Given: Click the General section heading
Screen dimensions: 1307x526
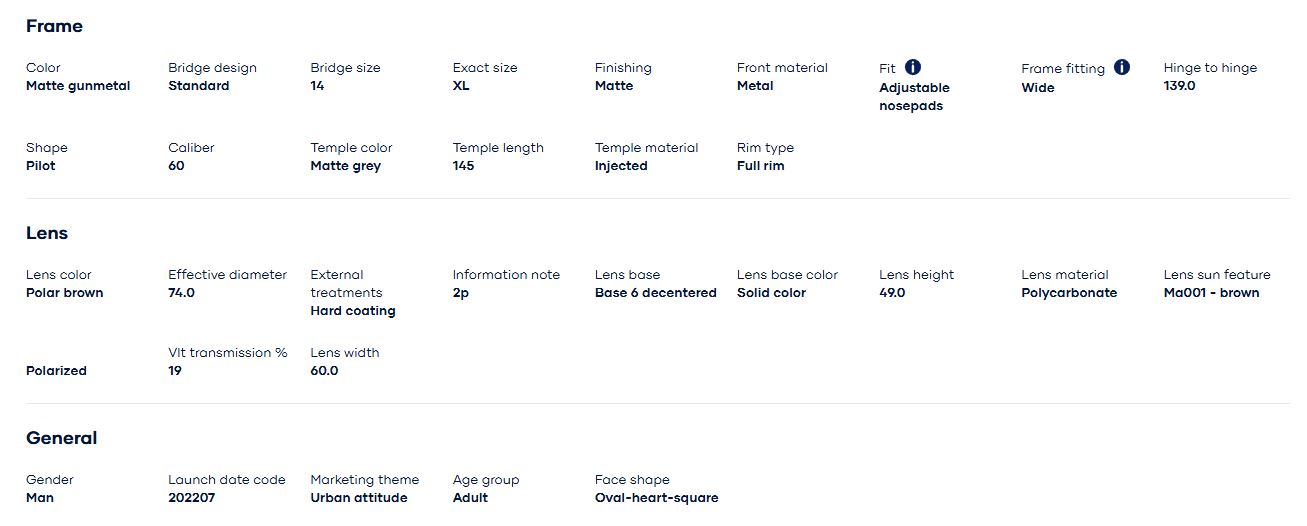Looking at the screenshot, I should (x=61, y=438).
